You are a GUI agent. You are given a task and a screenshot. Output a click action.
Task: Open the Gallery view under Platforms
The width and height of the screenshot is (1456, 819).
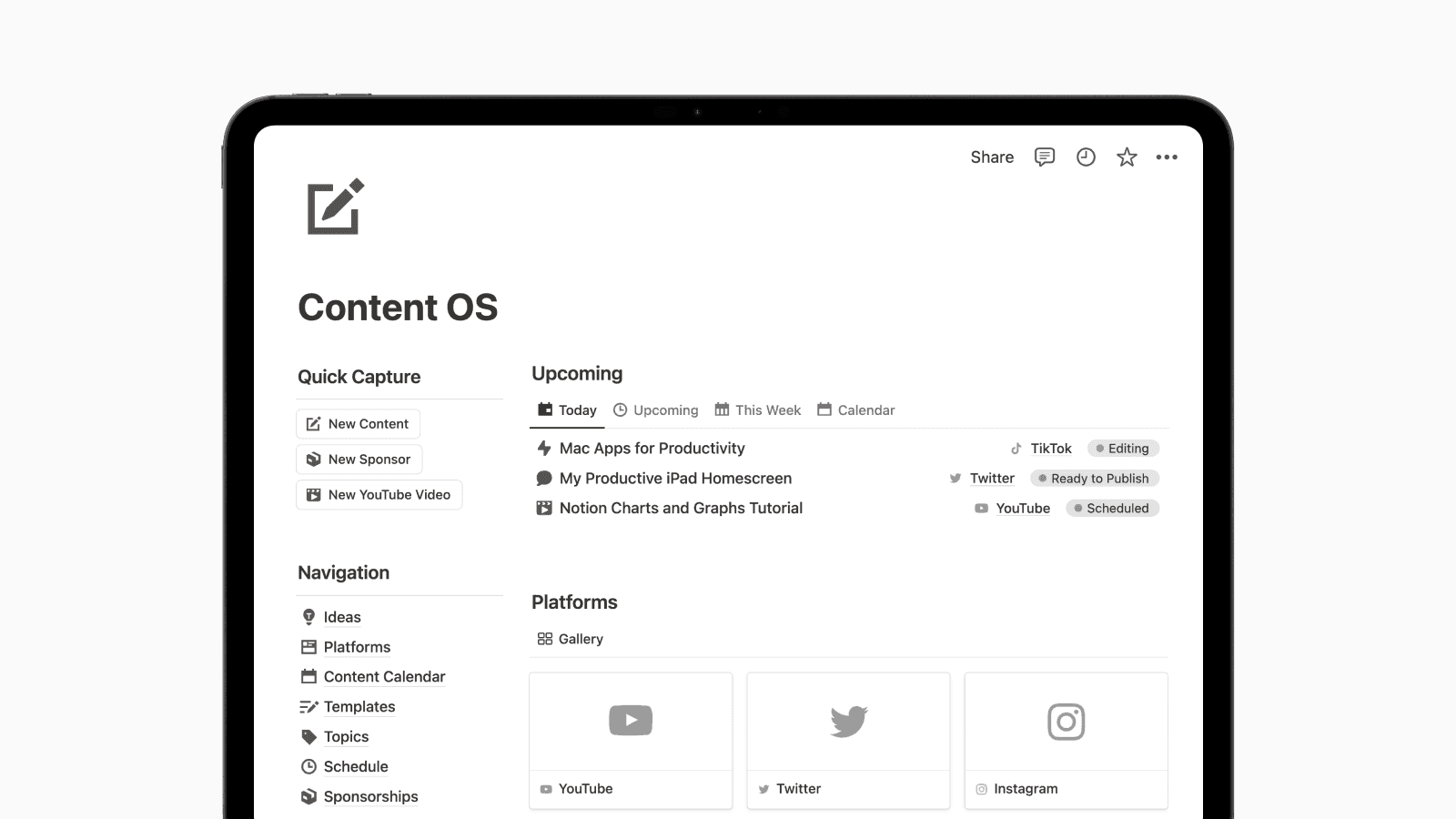pyautogui.click(x=570, y=638)
